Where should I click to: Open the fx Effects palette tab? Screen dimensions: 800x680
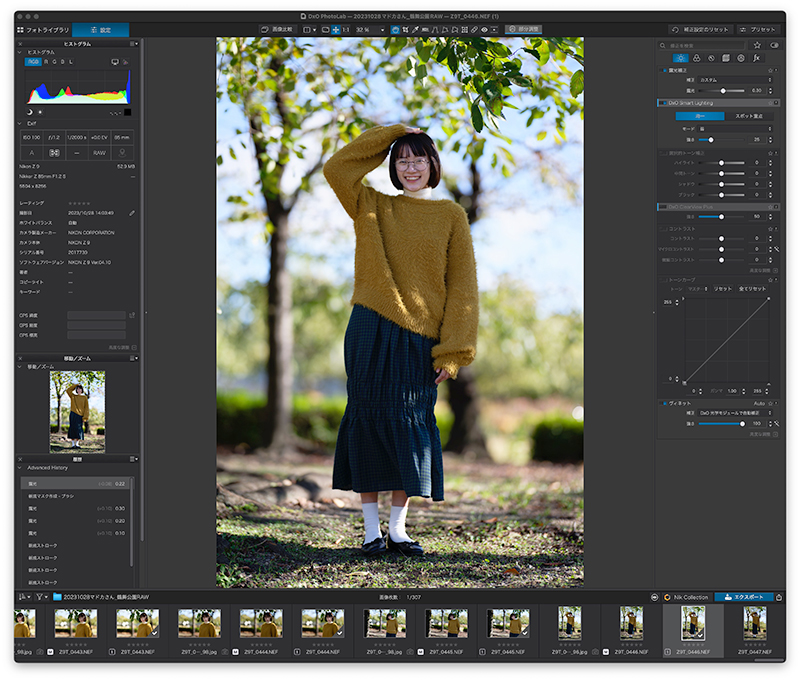point(757,58)
